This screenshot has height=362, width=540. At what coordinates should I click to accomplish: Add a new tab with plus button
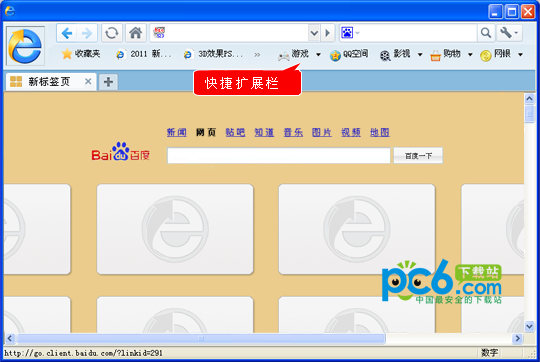pyautogui.click(x=108, y=82)
